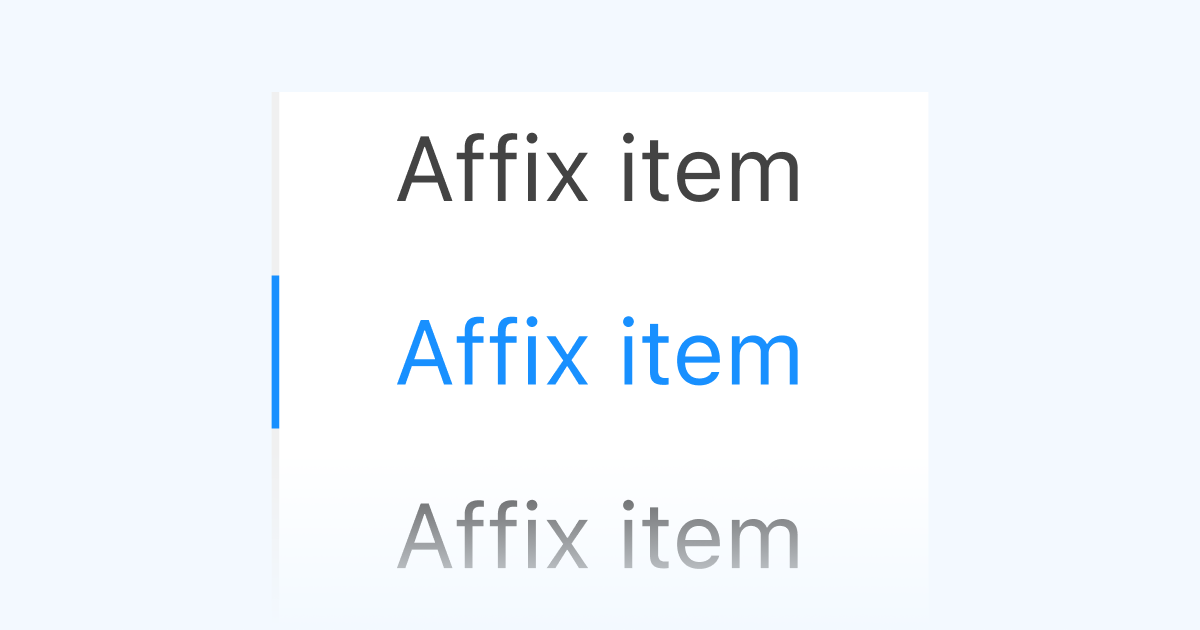Viewport: 1200px width, 630px height.
Task: Click the blue selection marker on the rail
Action: pyautogui.click(x=277, y=352)
